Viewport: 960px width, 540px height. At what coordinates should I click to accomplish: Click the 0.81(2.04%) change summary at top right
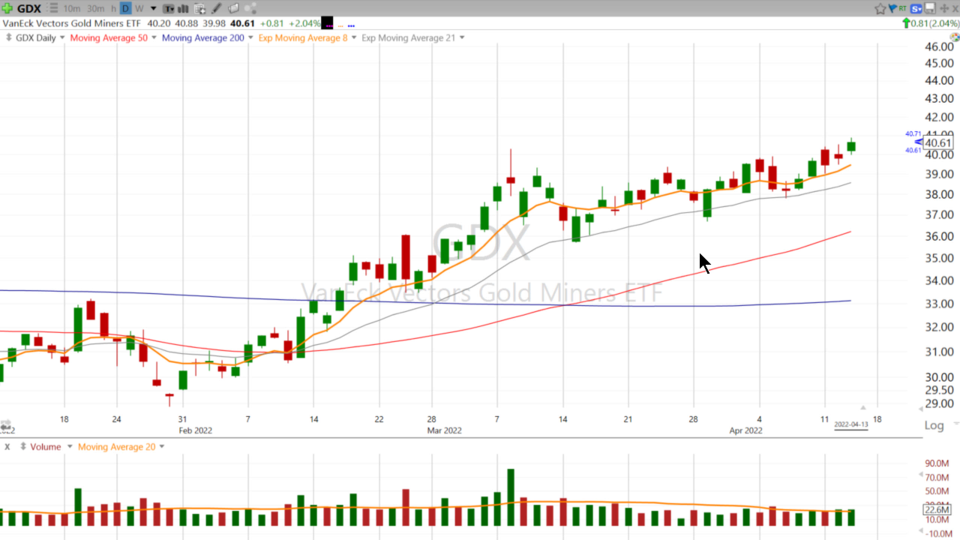tap(935, 23)
